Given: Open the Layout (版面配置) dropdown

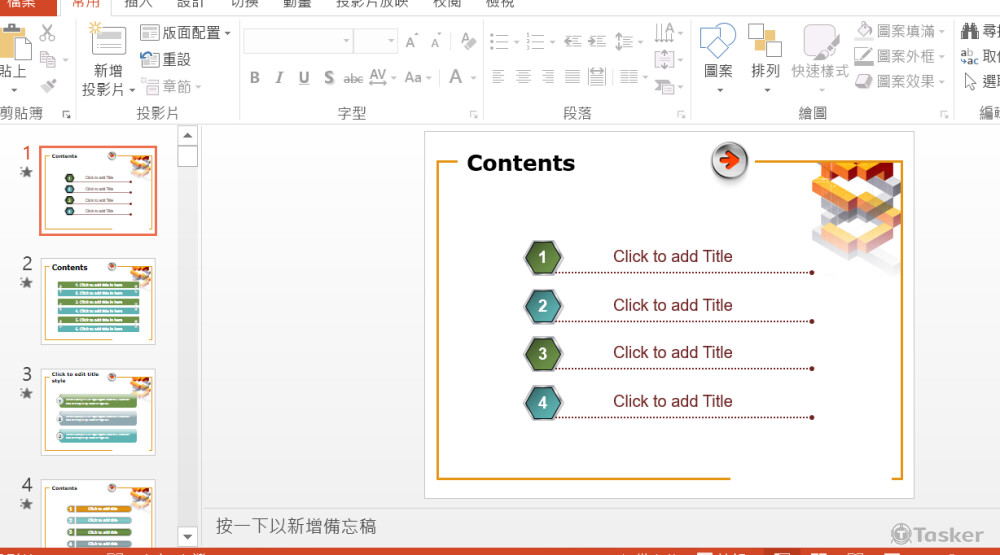Looking at the screenshot, I should click(x=185, y=33).
